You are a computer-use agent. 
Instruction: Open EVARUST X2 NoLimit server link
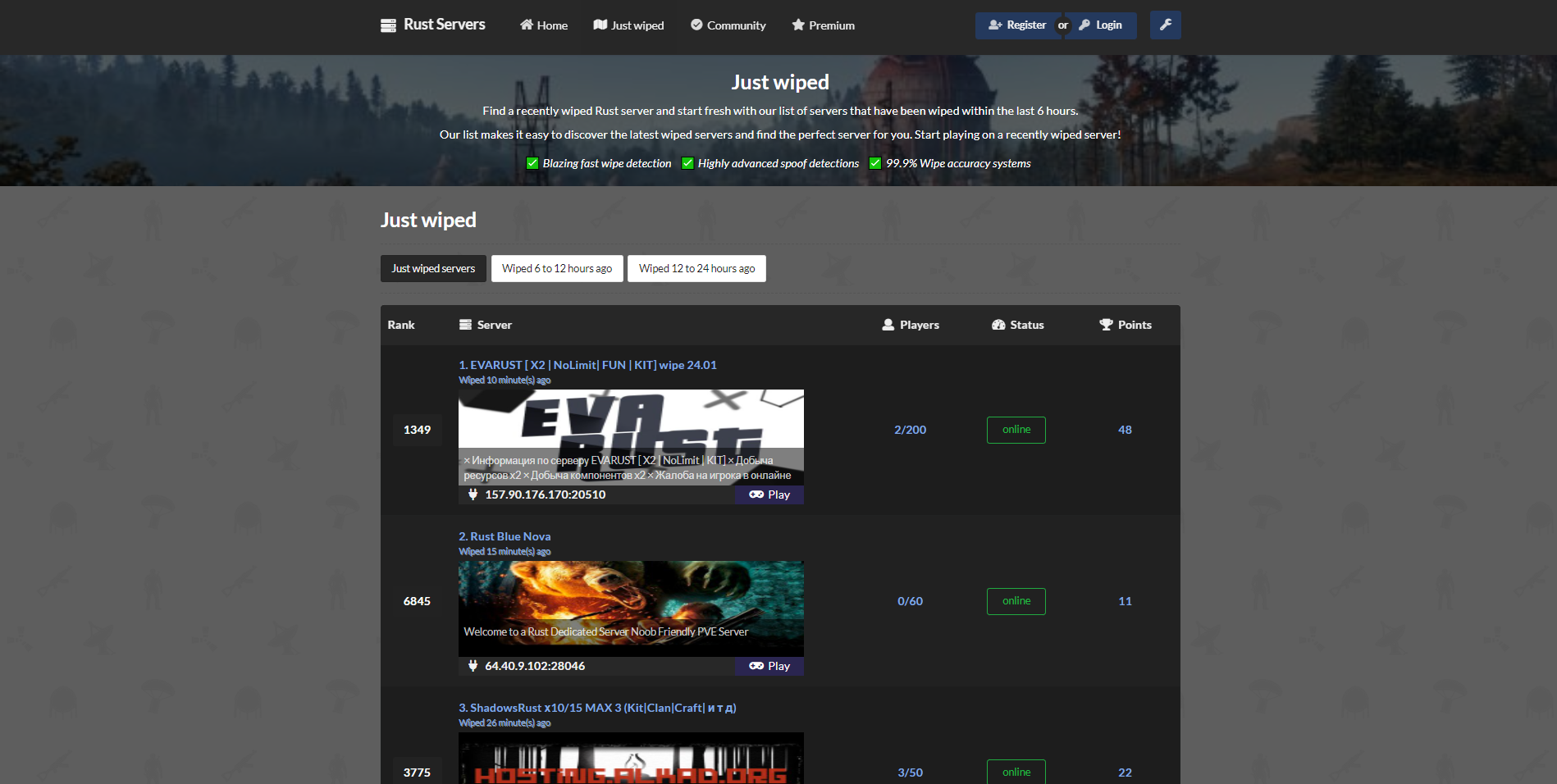[x=587, y=365]
